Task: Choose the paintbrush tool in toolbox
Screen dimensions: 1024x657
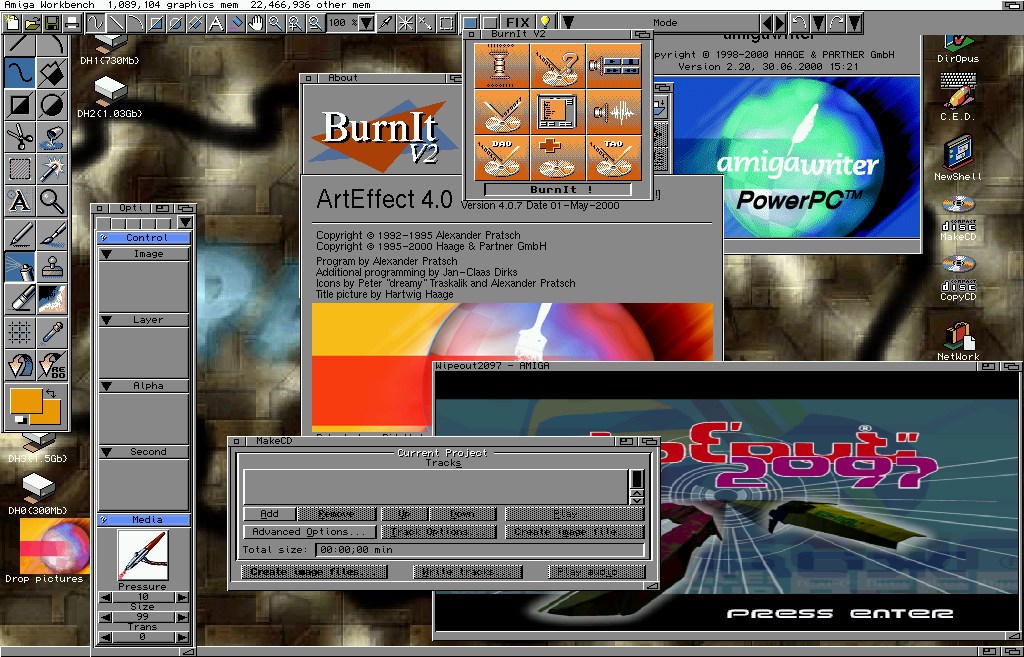Action: pos(52,235)
